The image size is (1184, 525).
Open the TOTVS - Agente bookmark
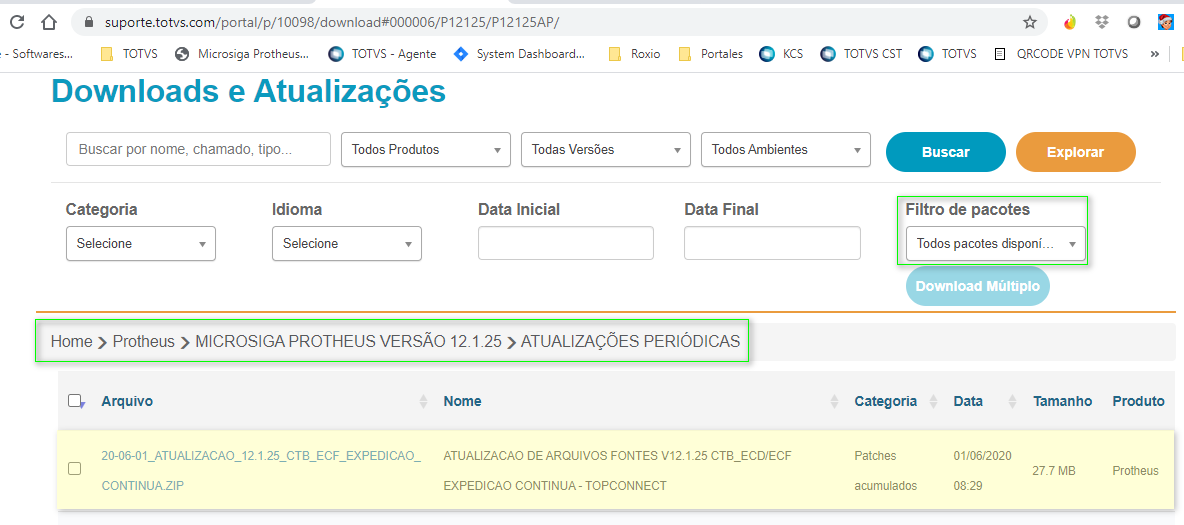tap(382, 54)
